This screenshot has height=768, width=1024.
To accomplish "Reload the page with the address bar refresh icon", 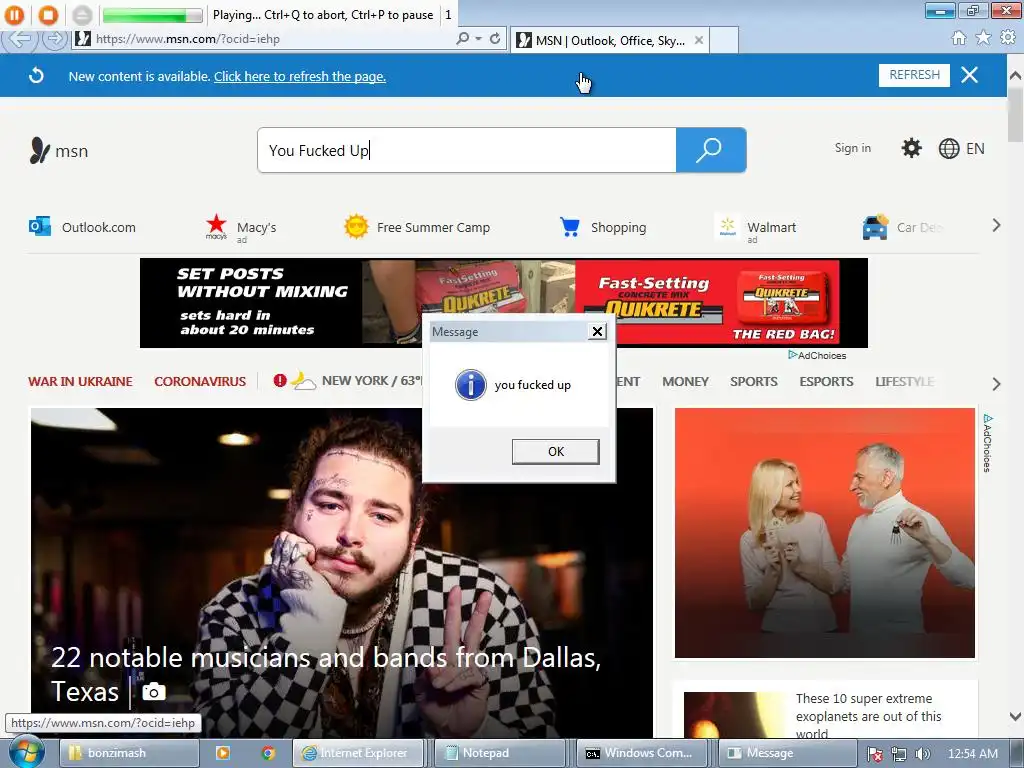I will point(495,39).
